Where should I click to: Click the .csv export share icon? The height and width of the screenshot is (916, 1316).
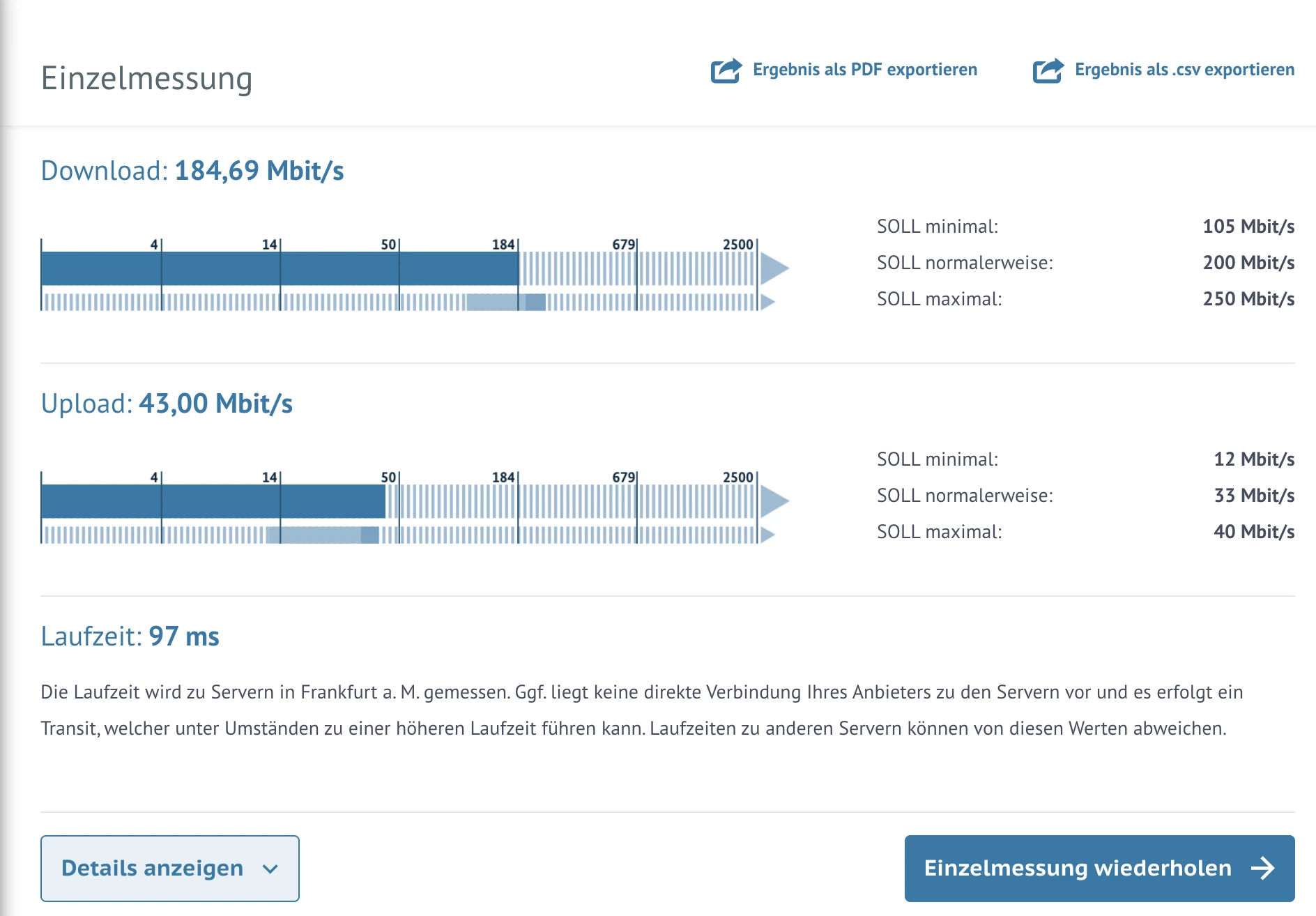pos(1048,70)
